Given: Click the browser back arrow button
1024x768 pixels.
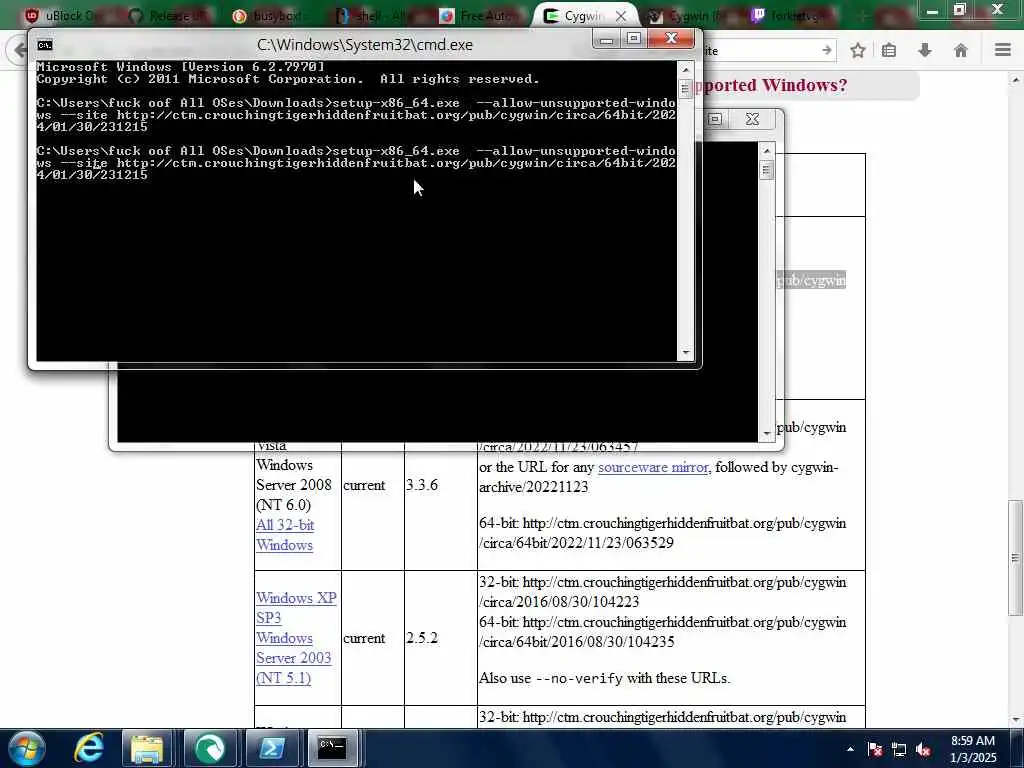Looking at the screenshot, I should [18, 50].
